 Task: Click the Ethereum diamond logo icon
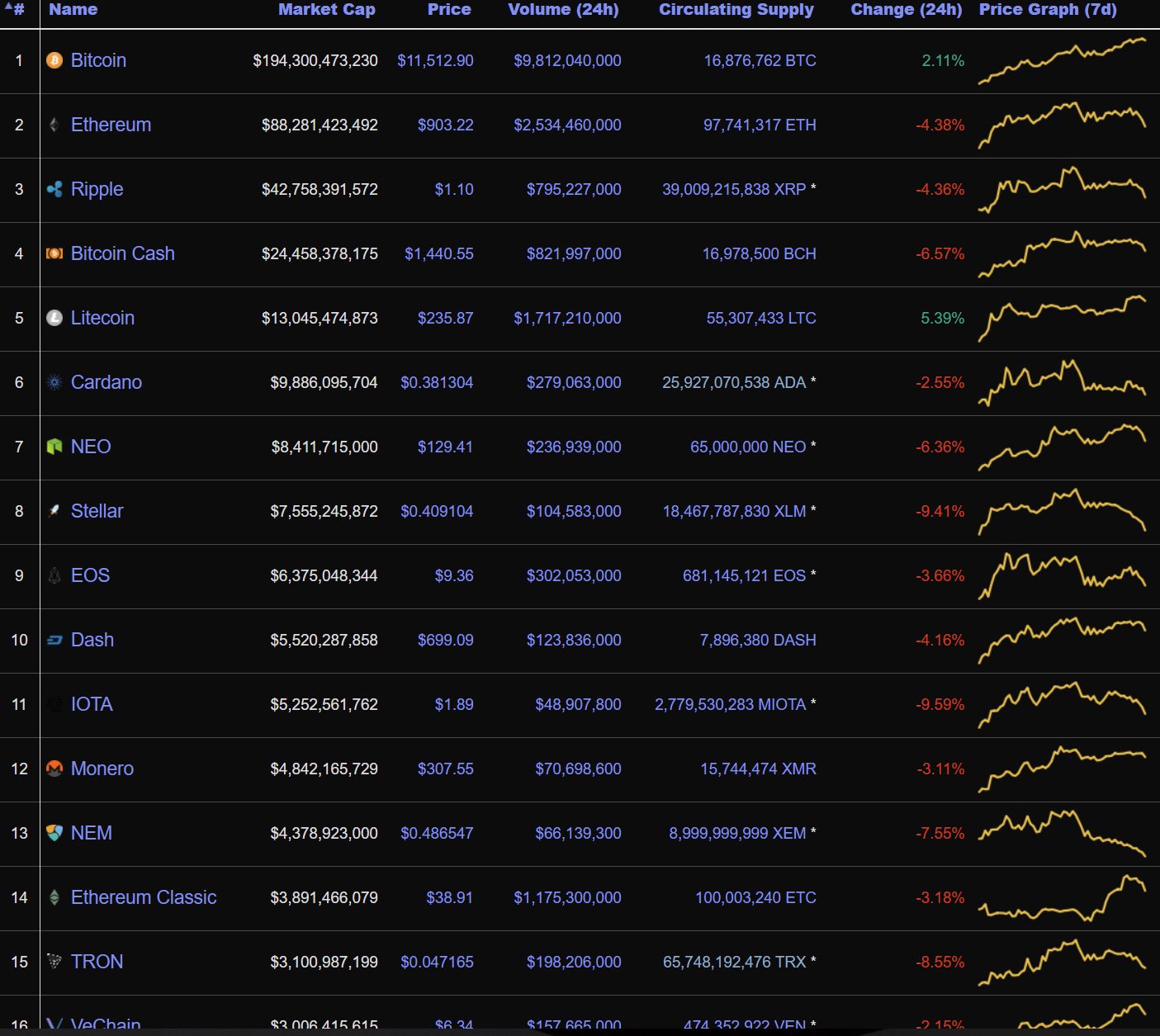coord(54,125)
